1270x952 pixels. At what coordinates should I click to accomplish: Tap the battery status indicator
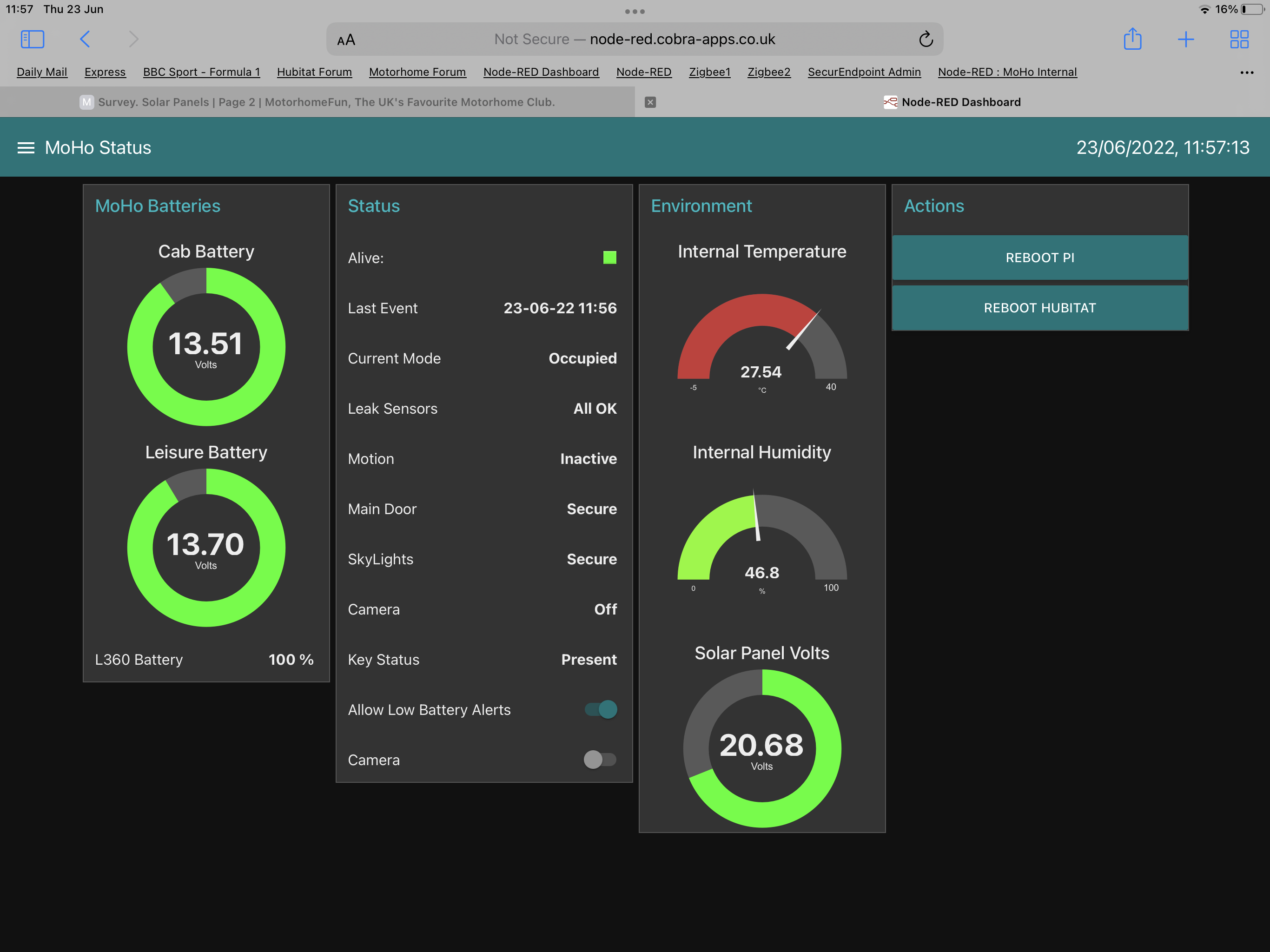point(1253,10)
